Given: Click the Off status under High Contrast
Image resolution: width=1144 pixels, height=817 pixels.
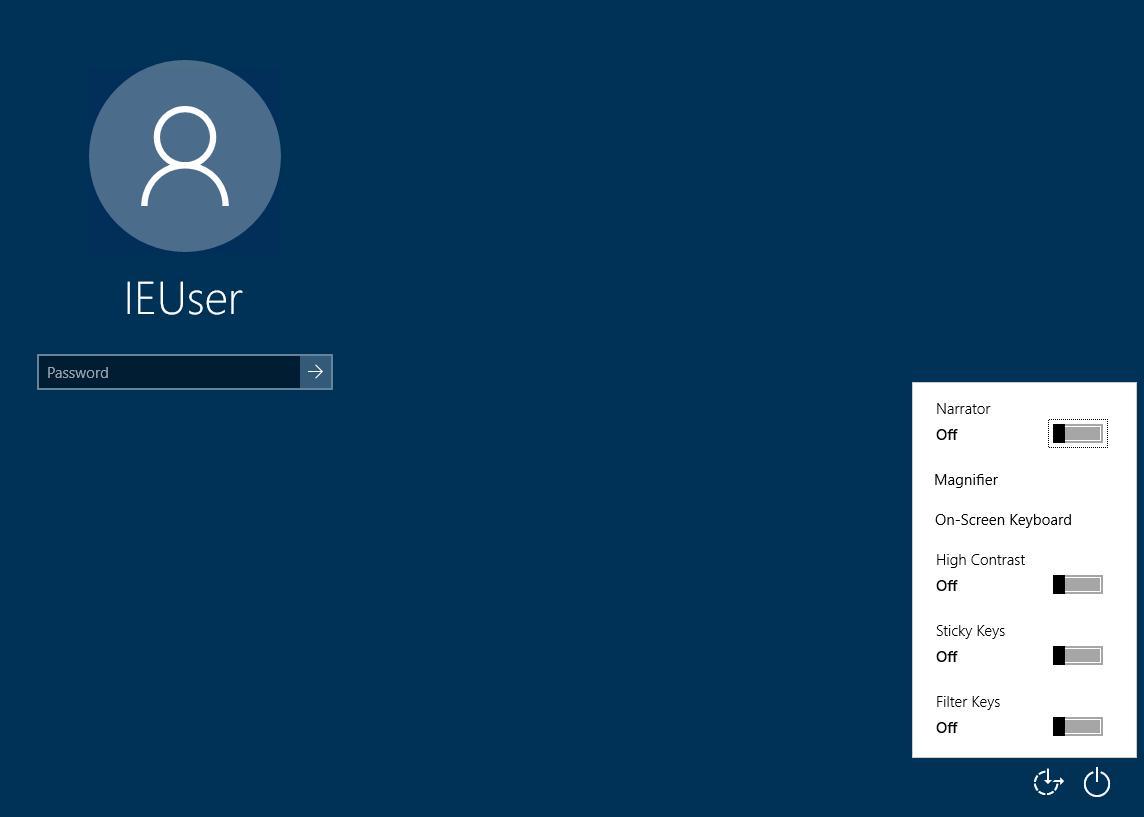Looking at the screenshot, I should click(947, 586).
